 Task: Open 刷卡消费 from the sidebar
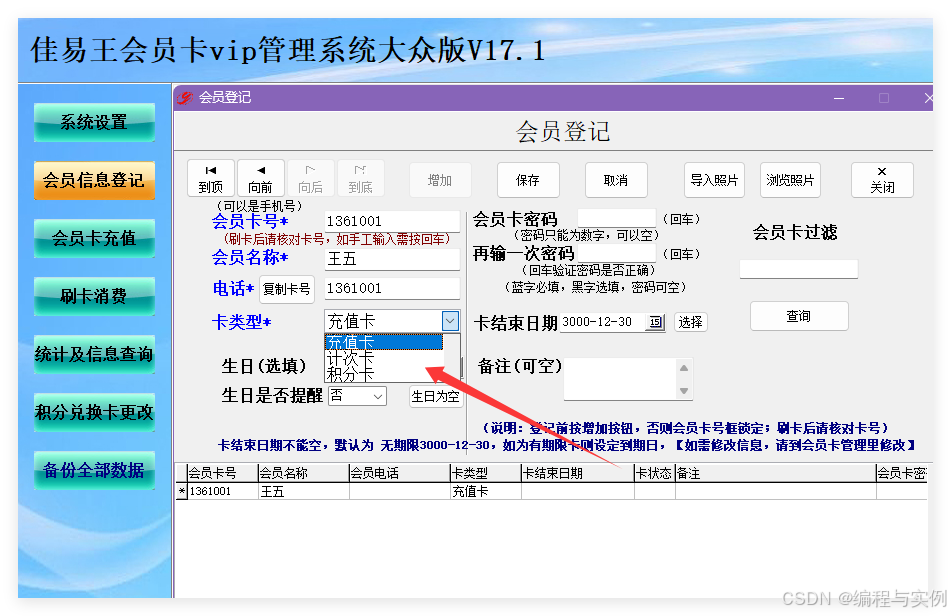pyautogui.click(x=94, y=296)
